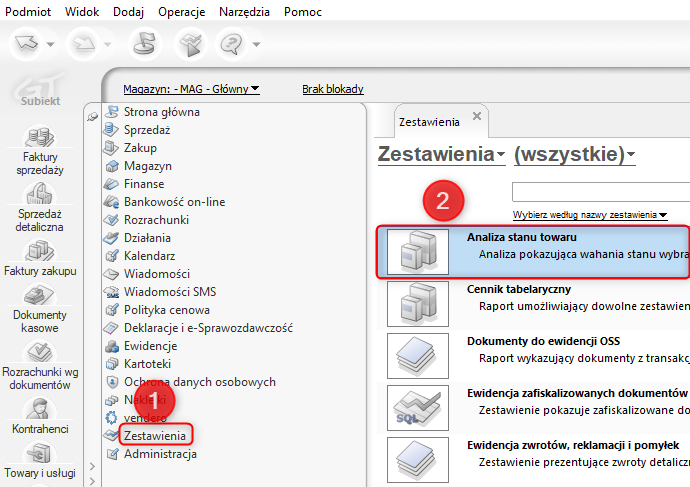Select Wiadomości module
690x487 pixels.
point(157,274)
